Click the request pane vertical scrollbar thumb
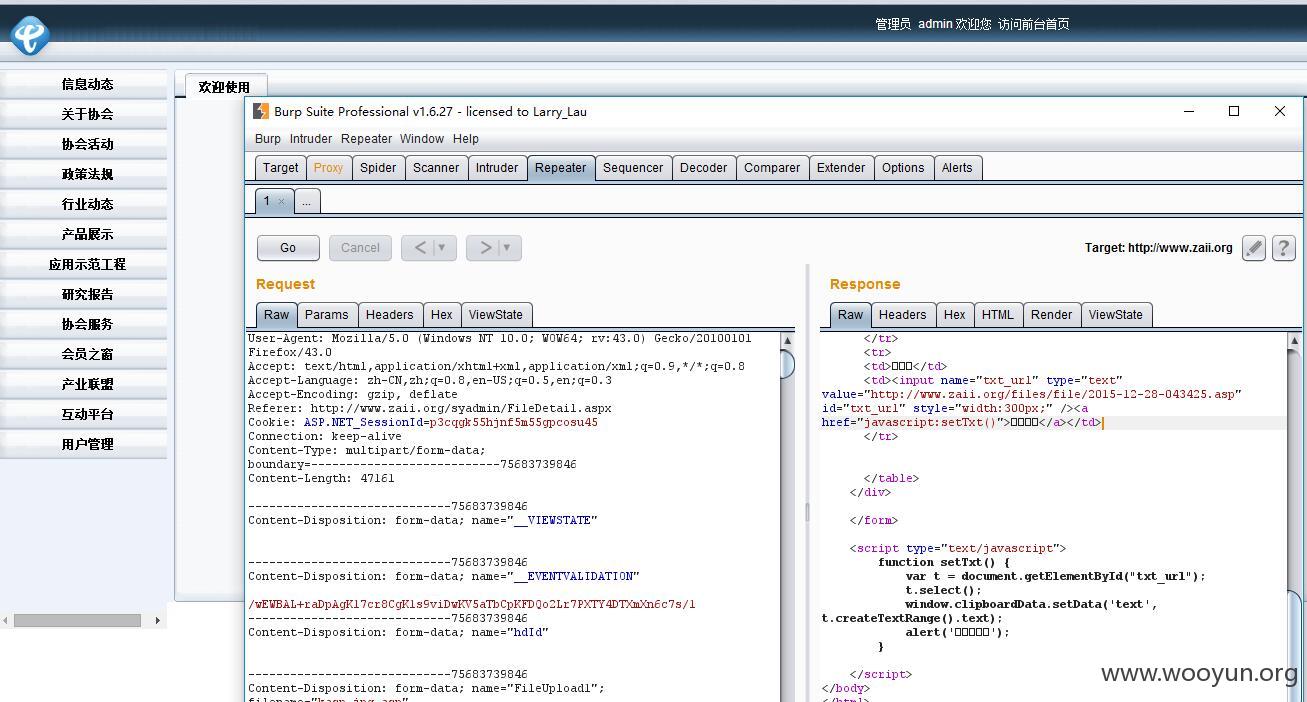 [787, 364]
